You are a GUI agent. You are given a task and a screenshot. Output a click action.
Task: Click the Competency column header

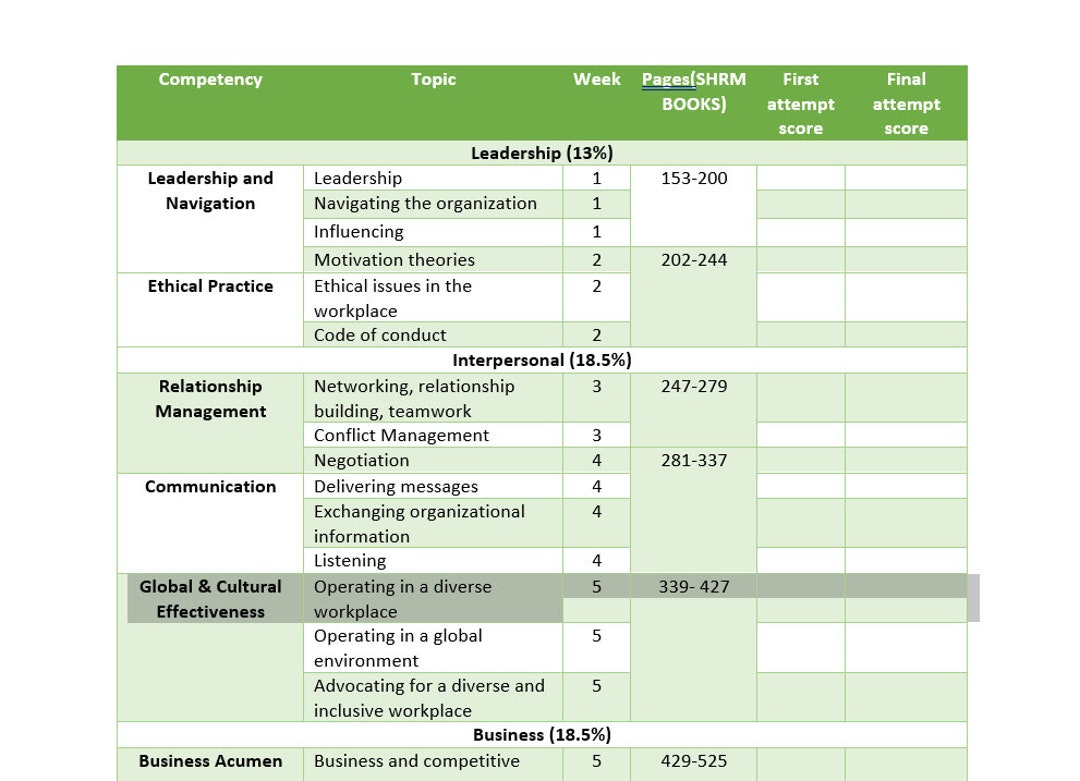[x=209, y=79]
